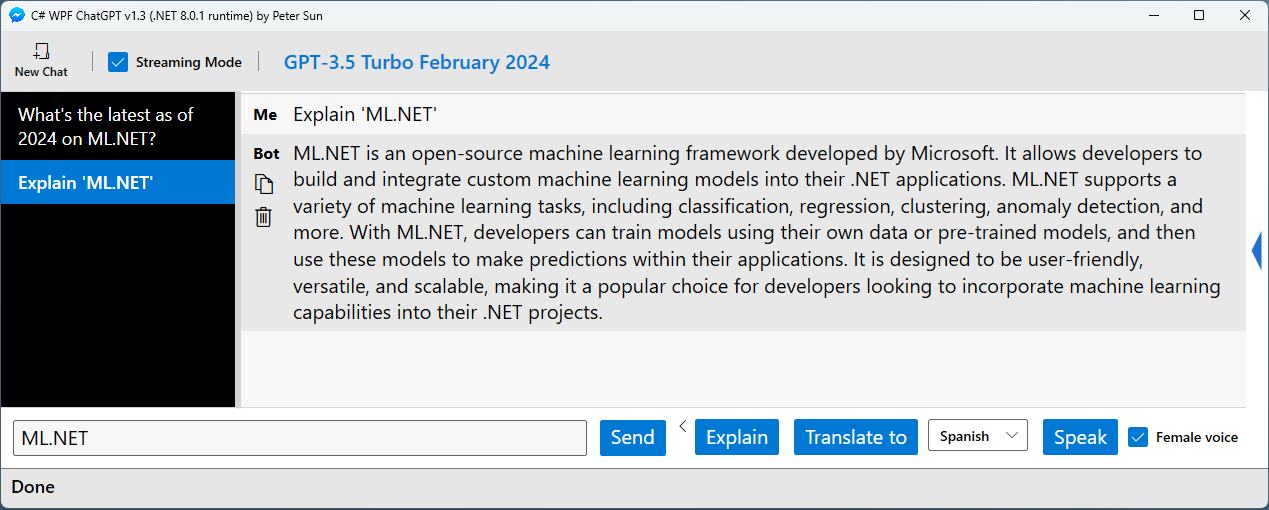The image size is (1269, 510).
Task: Click the Explain button
Action: click(737, 437)
